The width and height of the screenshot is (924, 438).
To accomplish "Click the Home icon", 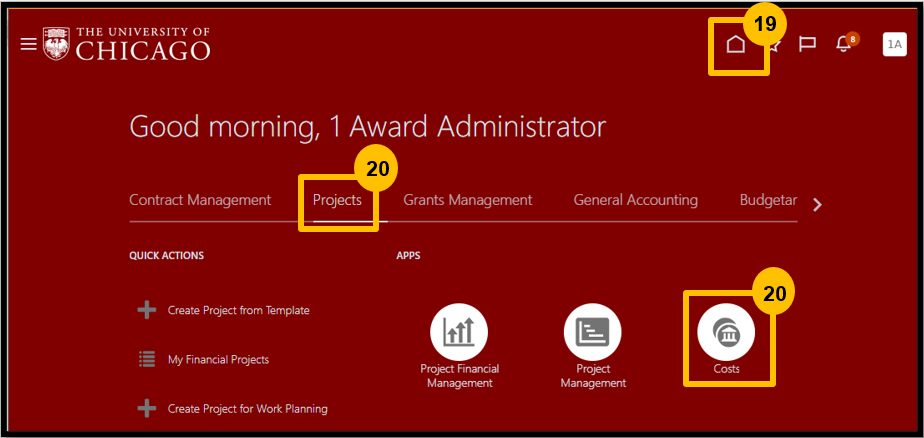I will [x=736, y=44].
